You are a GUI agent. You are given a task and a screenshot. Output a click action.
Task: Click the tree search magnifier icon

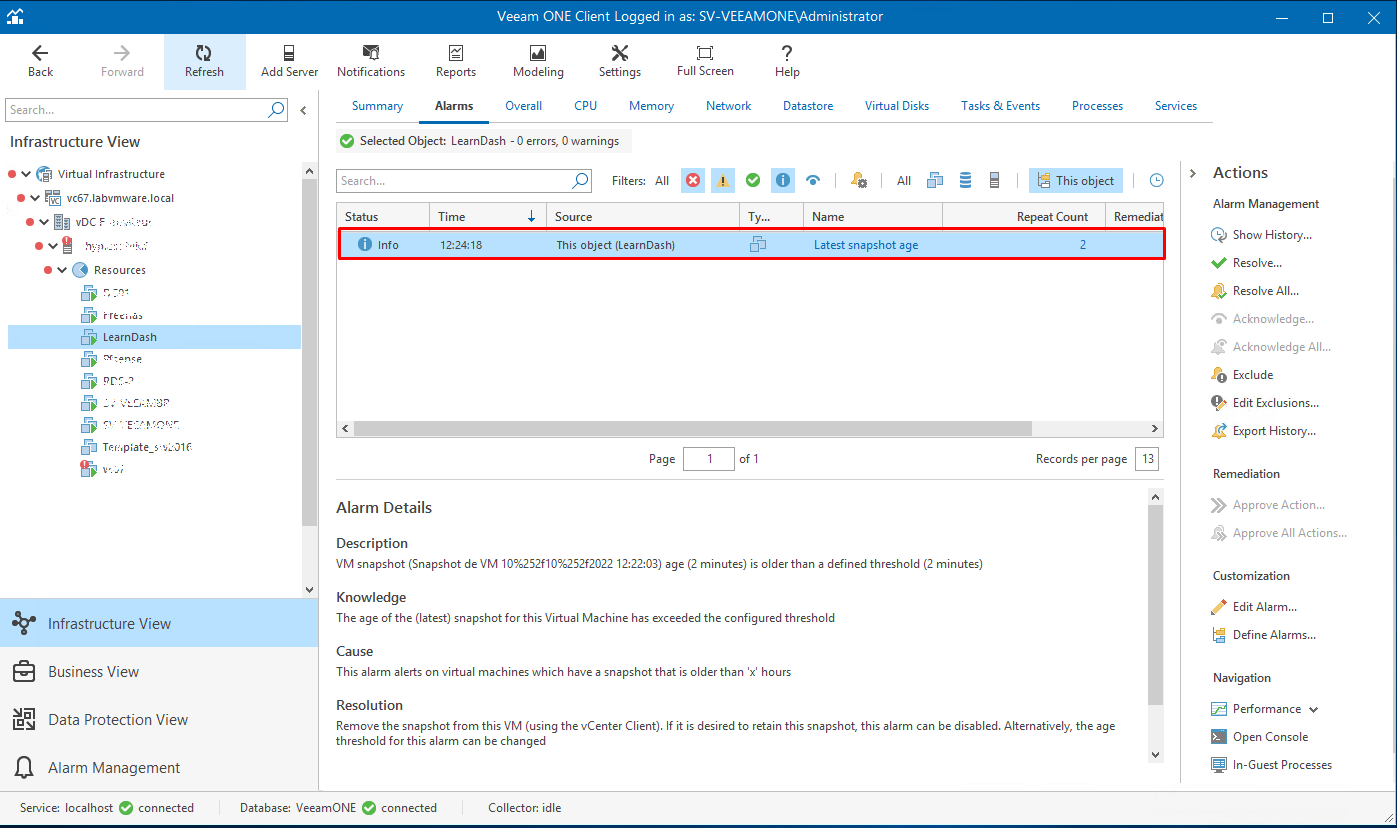[277, 110]
